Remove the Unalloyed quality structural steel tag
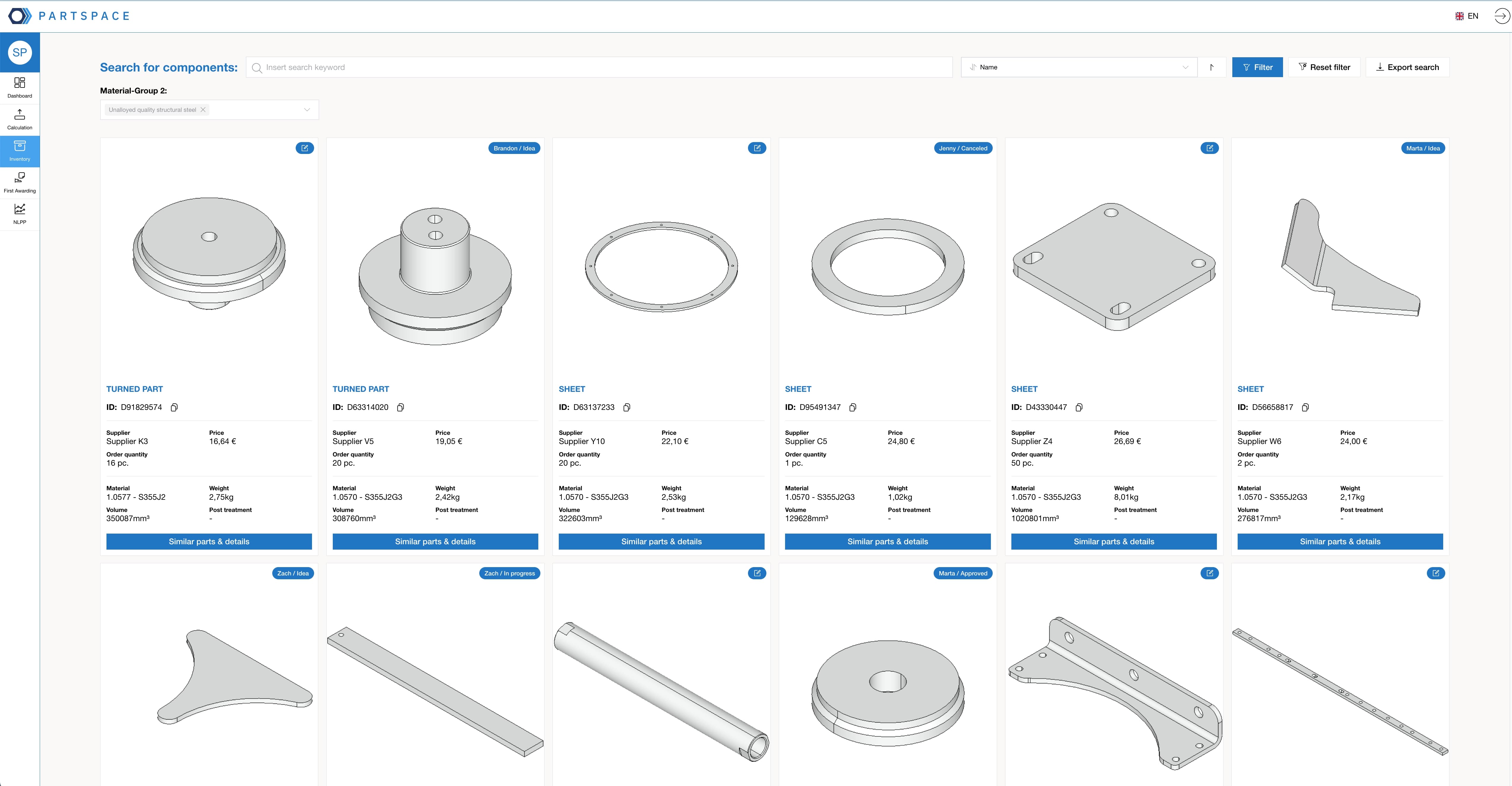 pyautogui.click(x=203, y=110)
